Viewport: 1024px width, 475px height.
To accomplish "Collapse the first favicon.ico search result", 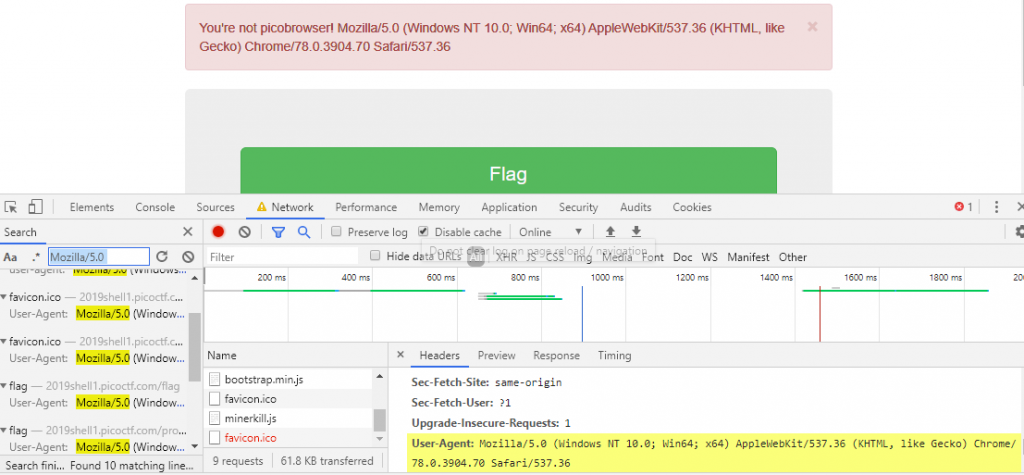I will click(4, 297).
